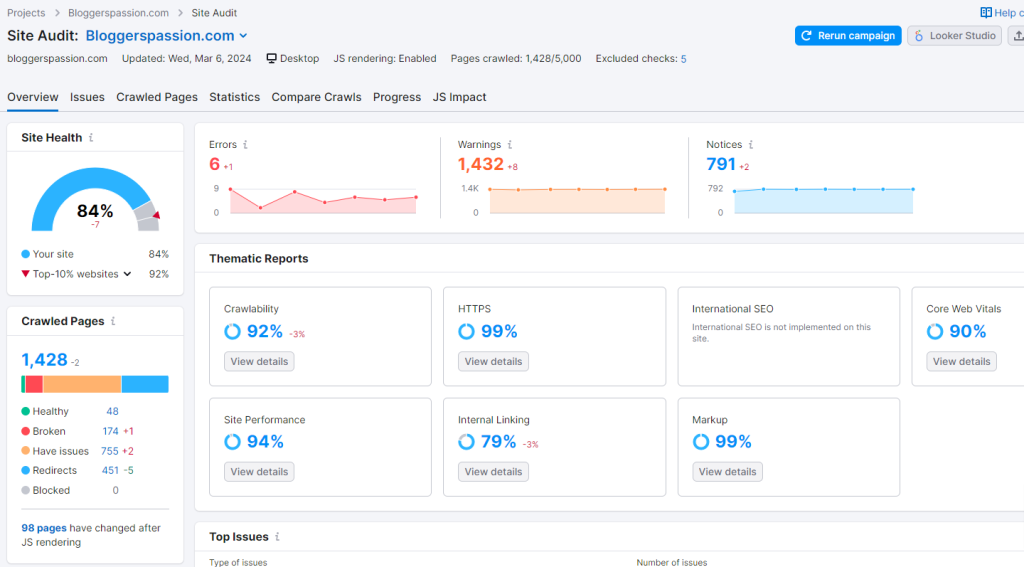The image size is (1024, 567).
Task: Click the Warnings info icon
Action: pyautogui.click(x=510, y=144)
